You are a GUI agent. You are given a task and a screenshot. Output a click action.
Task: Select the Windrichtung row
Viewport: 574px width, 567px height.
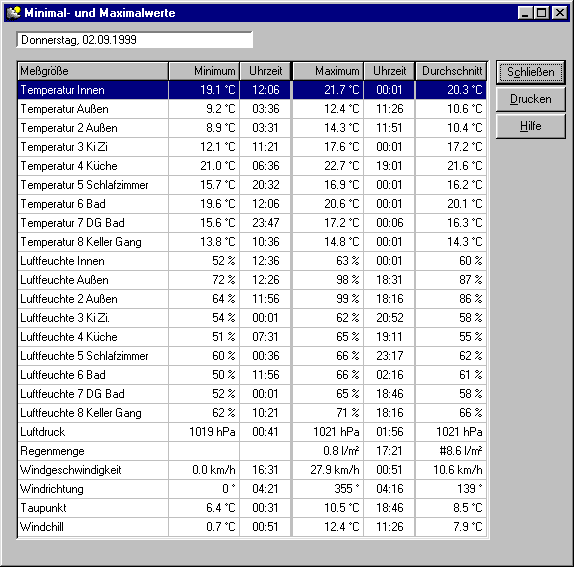(252, 490)
